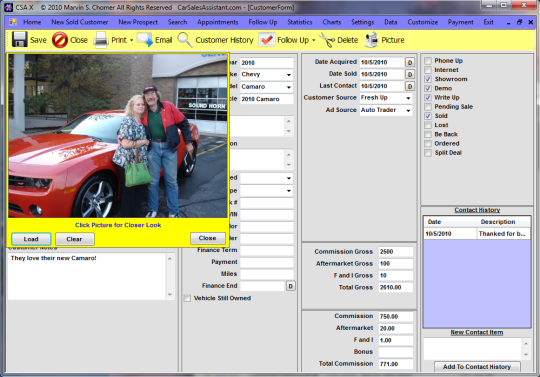Click the Delete scissors icon
Screen dimensions: 540x377
tap(327, 40)
